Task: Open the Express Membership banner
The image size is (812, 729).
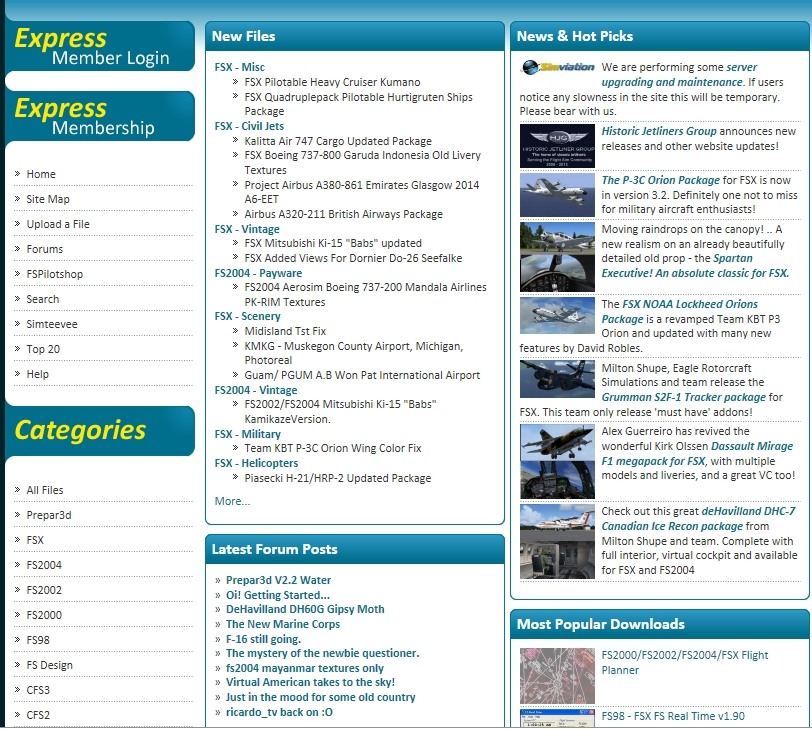Action: (99, 116)
